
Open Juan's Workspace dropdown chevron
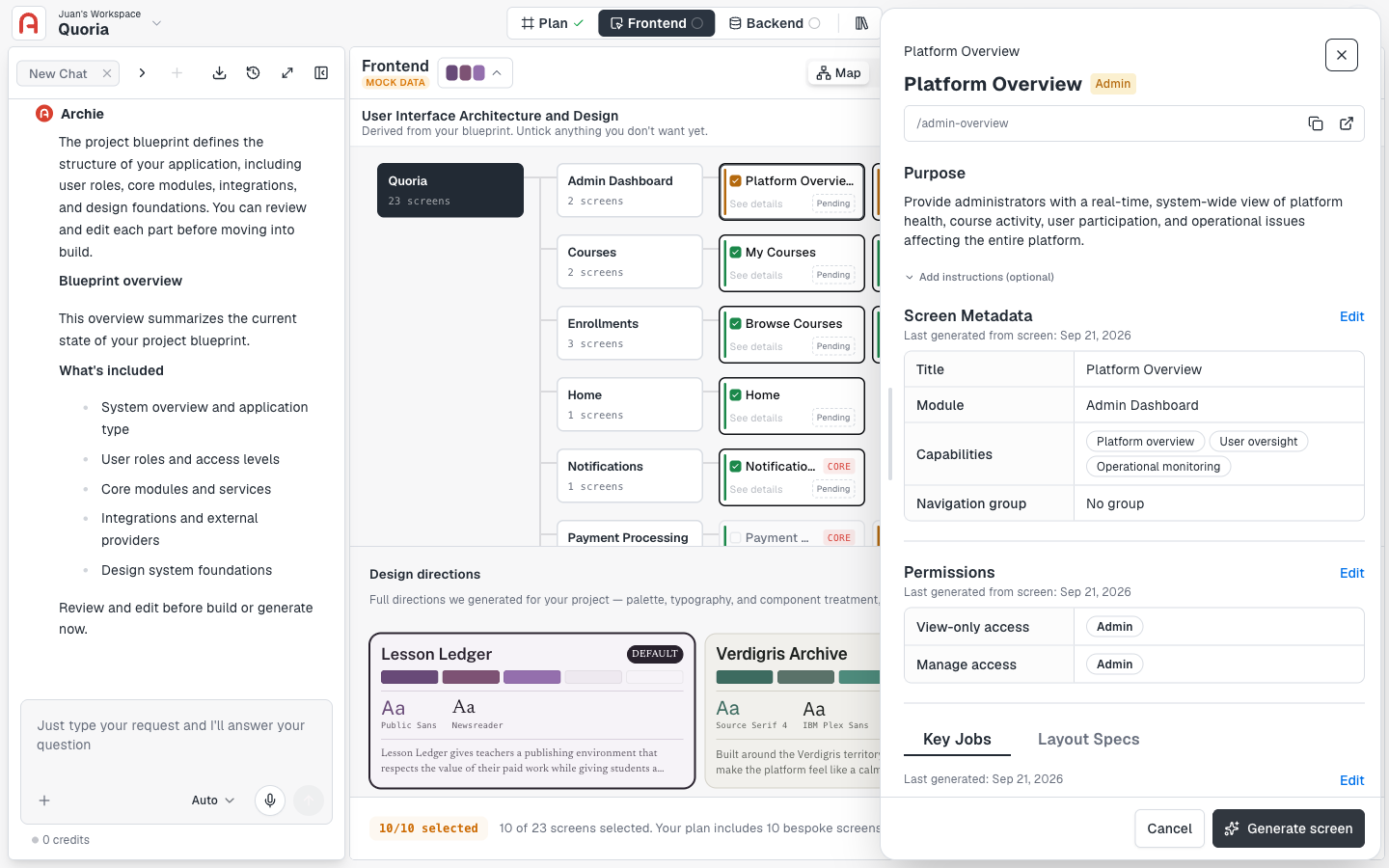pyautogui.click(x=157, y=23)
